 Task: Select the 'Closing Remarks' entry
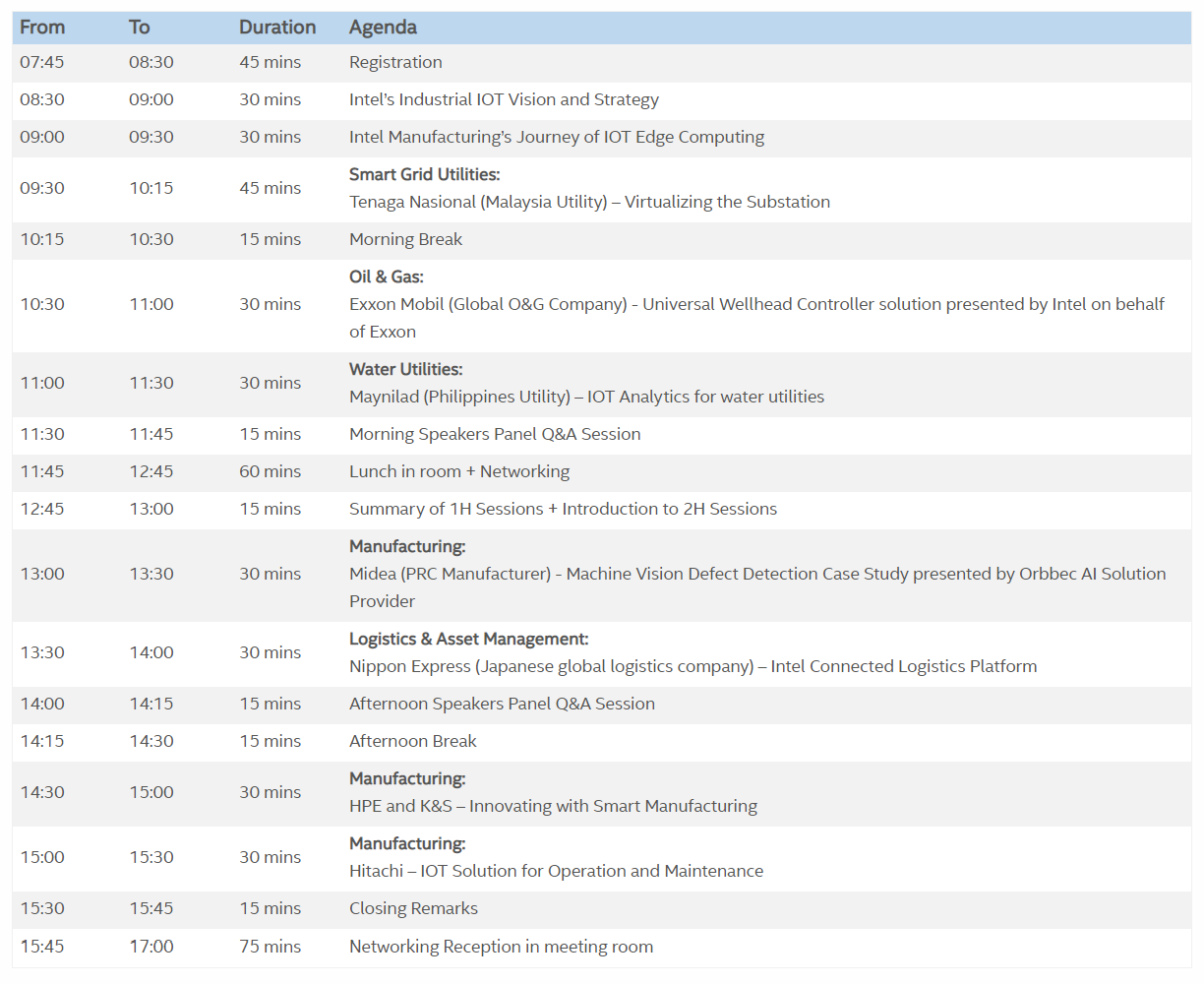tap(413, 908)
